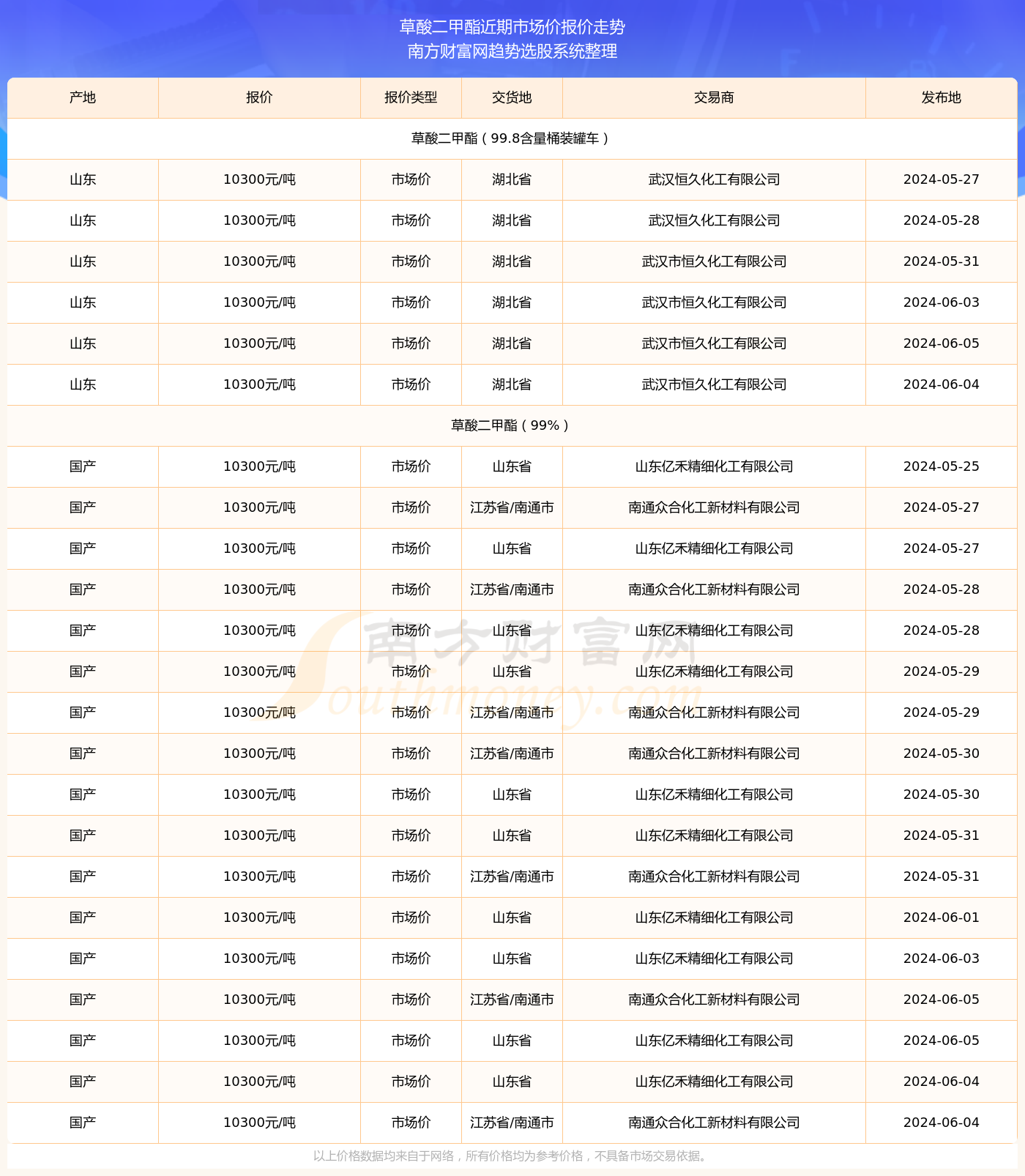Select 山东亿禾精细化工有限公司 in the 2024-06-04 row

(x=714, y=1082)
